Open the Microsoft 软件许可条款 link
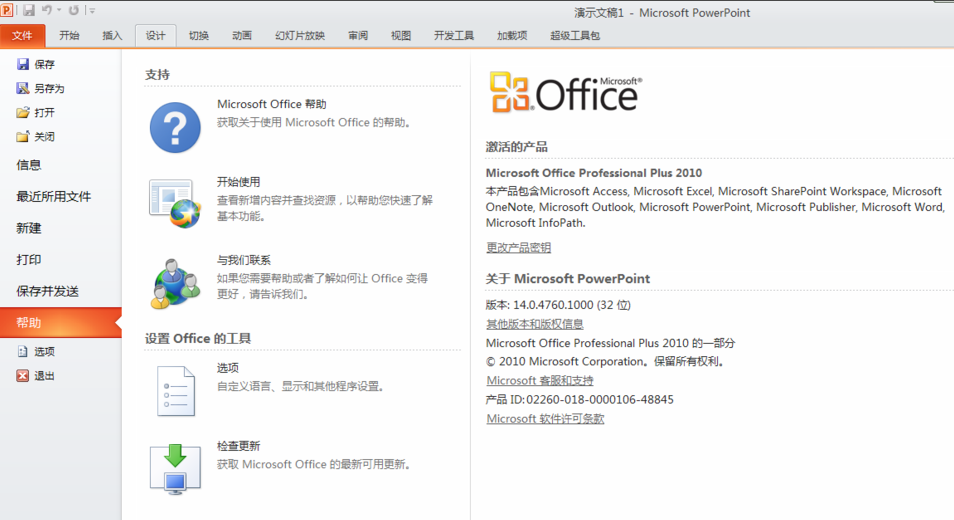Screen dimensions: 954x520 tap(545, 419)
